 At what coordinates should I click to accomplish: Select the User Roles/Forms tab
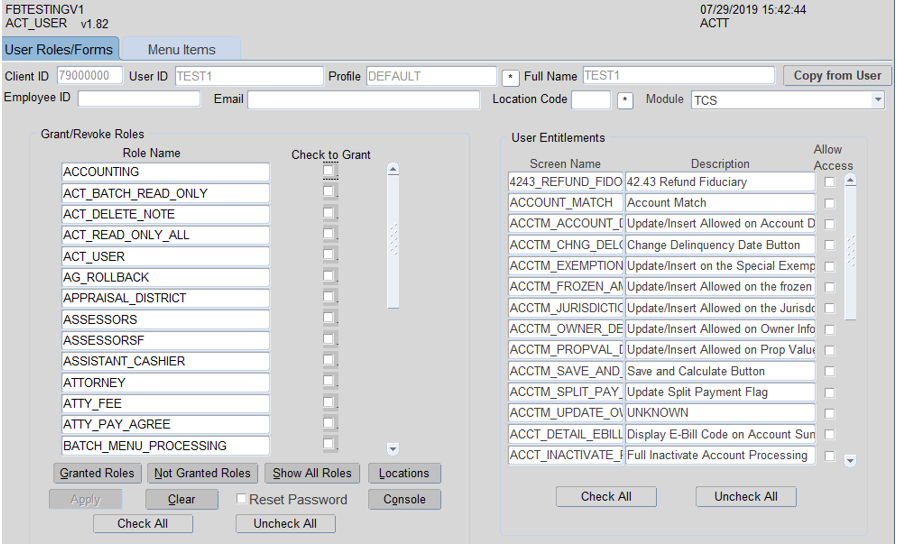pos(60,49)
